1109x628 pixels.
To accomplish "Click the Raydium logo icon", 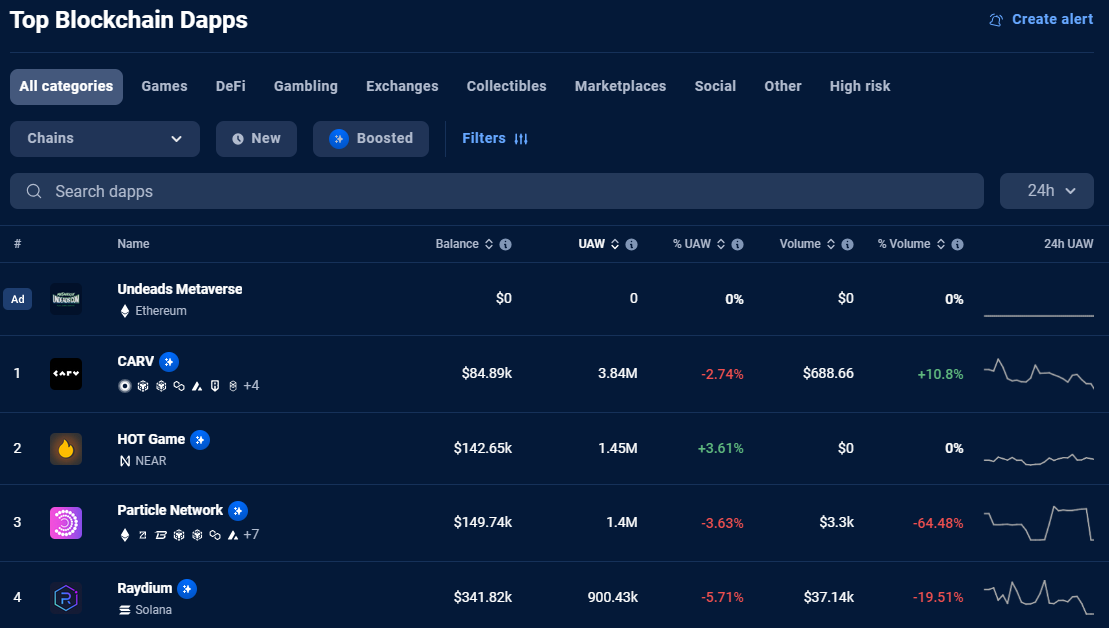I will [66, 598].
